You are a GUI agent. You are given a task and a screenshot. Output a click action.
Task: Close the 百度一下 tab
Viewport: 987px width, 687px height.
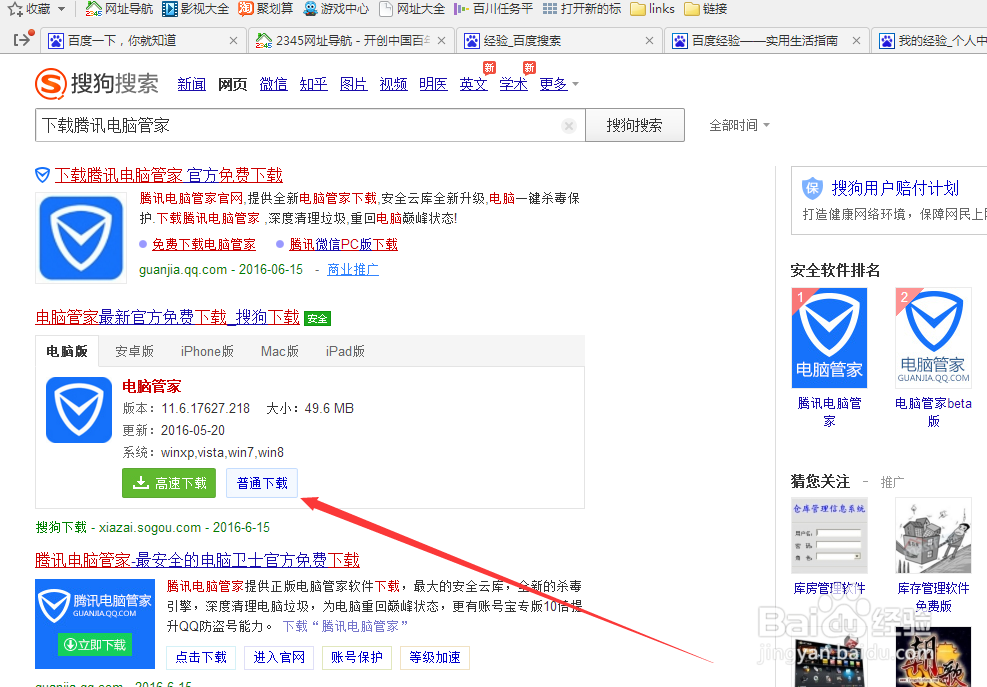click(233, 41)
